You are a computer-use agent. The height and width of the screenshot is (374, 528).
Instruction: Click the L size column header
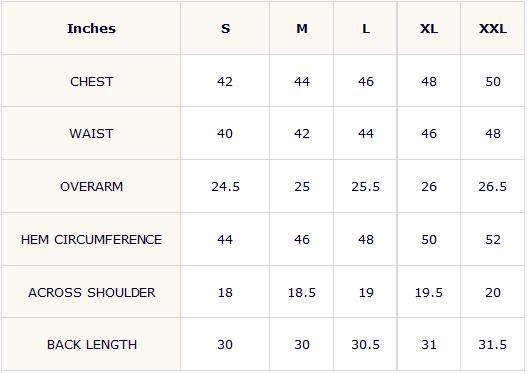[365, 28]
